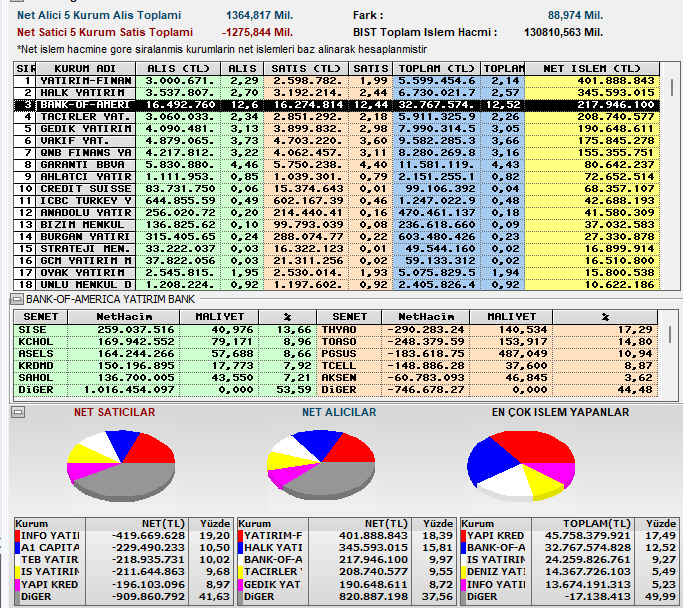Click the SIR column header
The height and width of the screenshot is (608, 683).
(x=25, y=69)
